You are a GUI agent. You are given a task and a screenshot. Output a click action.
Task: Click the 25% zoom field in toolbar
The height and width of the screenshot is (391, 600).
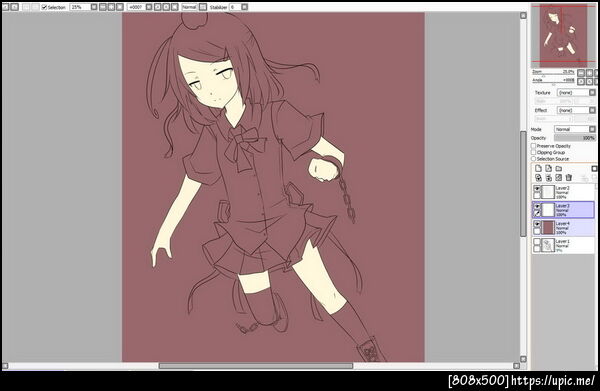(80, 7)
